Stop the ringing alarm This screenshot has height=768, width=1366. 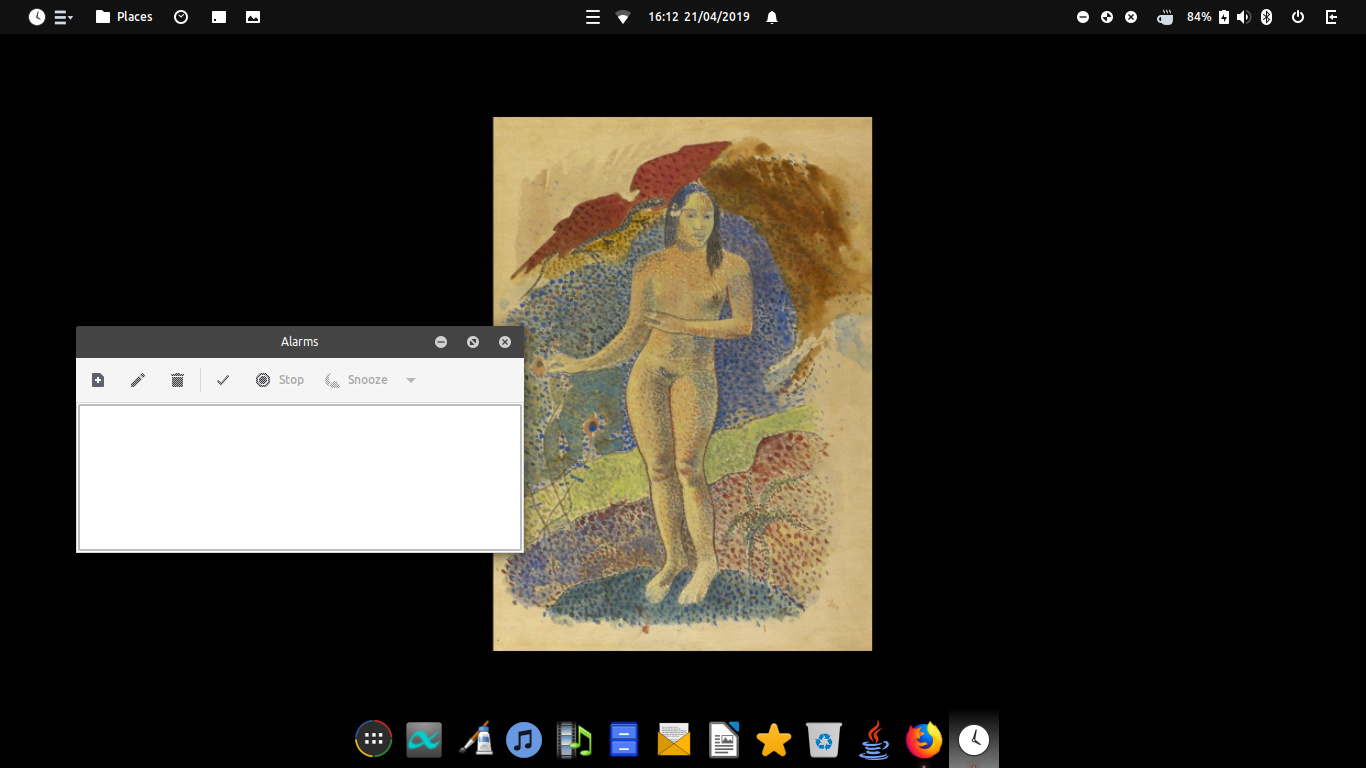(x=280, y=380)
